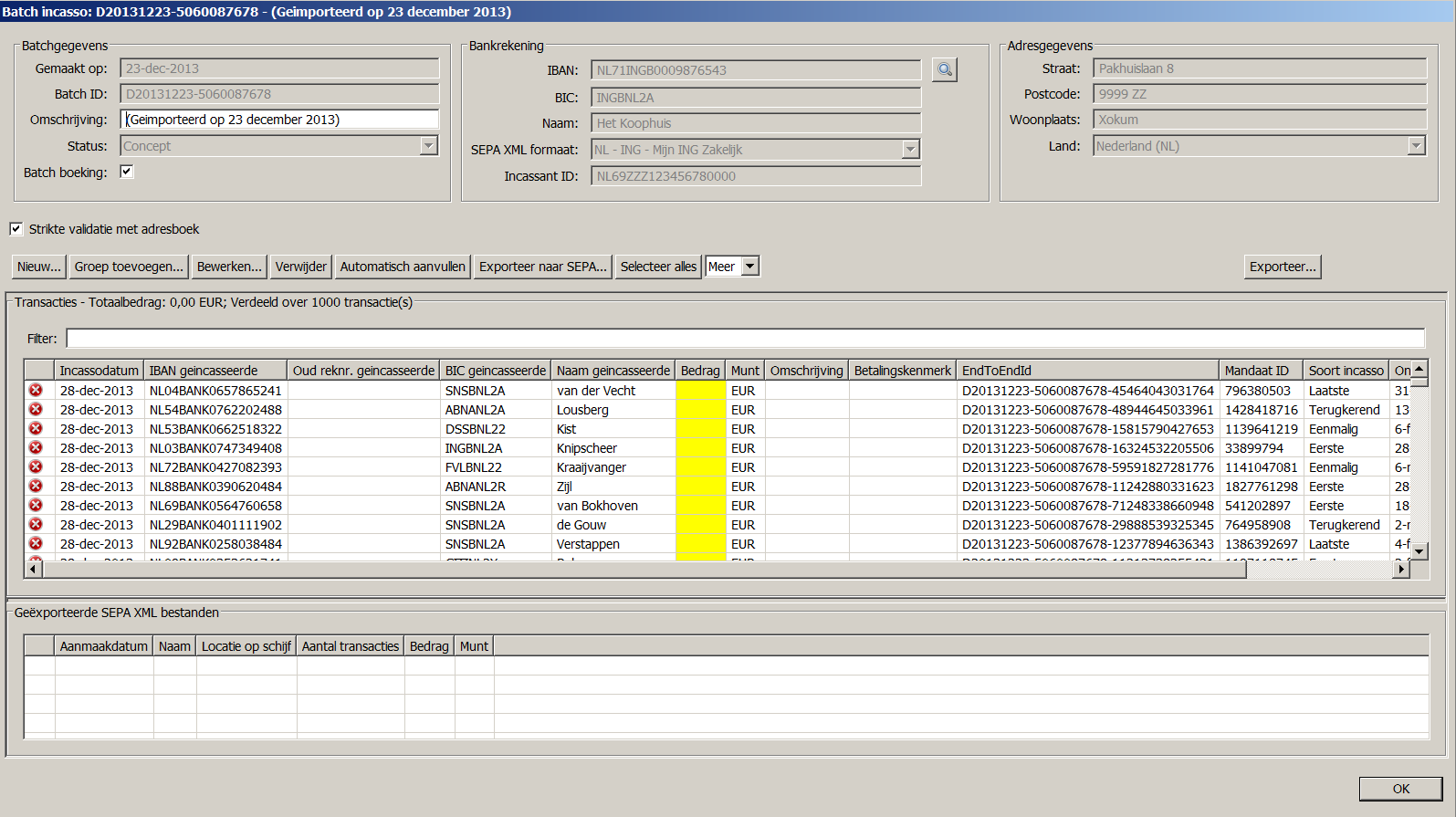Click the error icon for Kraaijvanger transaction
The image size is (1456, 817).
36,467
